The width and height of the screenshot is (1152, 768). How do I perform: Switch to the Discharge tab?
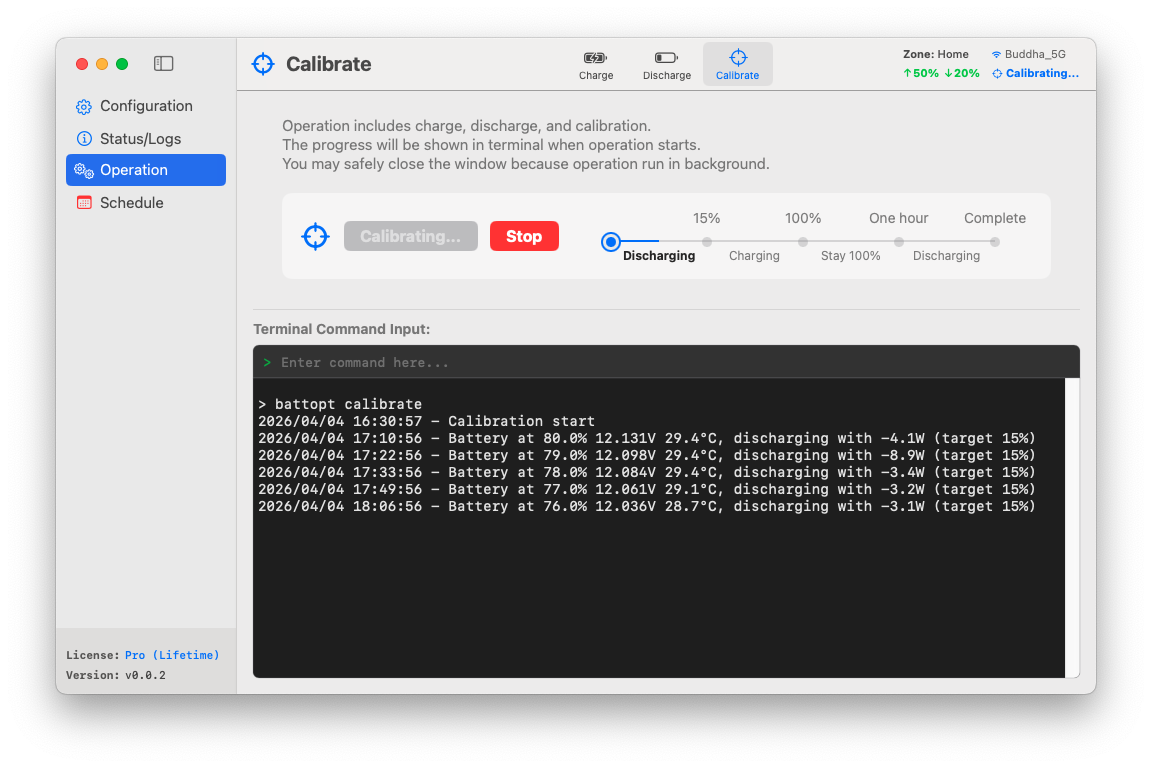666,65
